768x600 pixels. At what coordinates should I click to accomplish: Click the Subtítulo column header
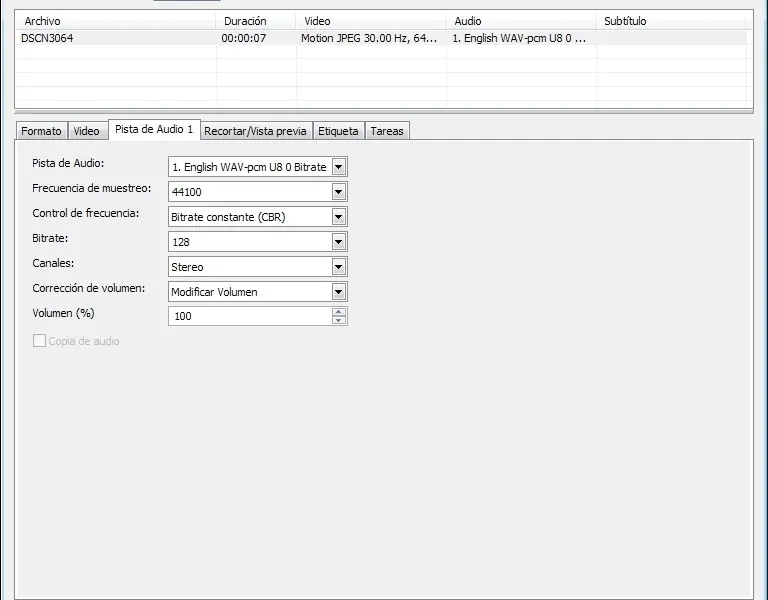(x=671, y=21)
